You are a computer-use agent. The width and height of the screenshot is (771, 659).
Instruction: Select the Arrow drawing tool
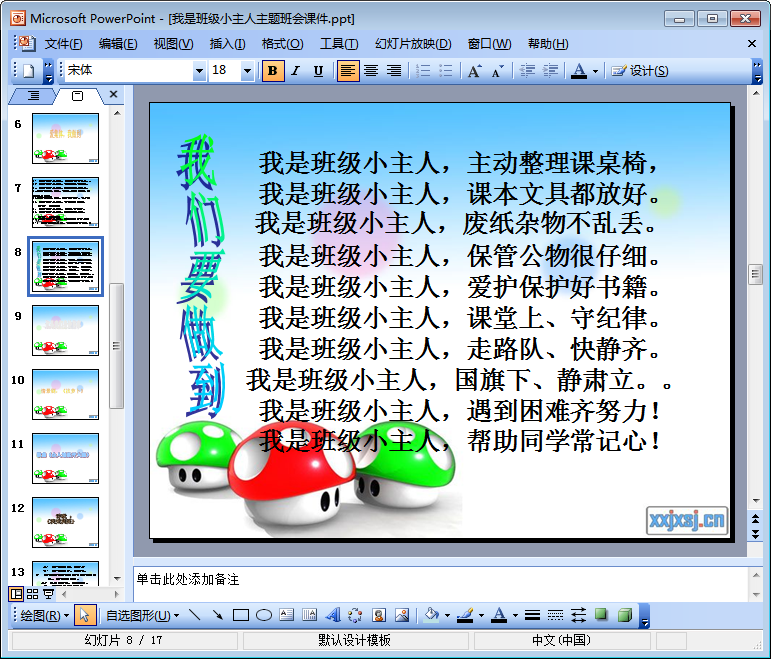coord(217,615)
